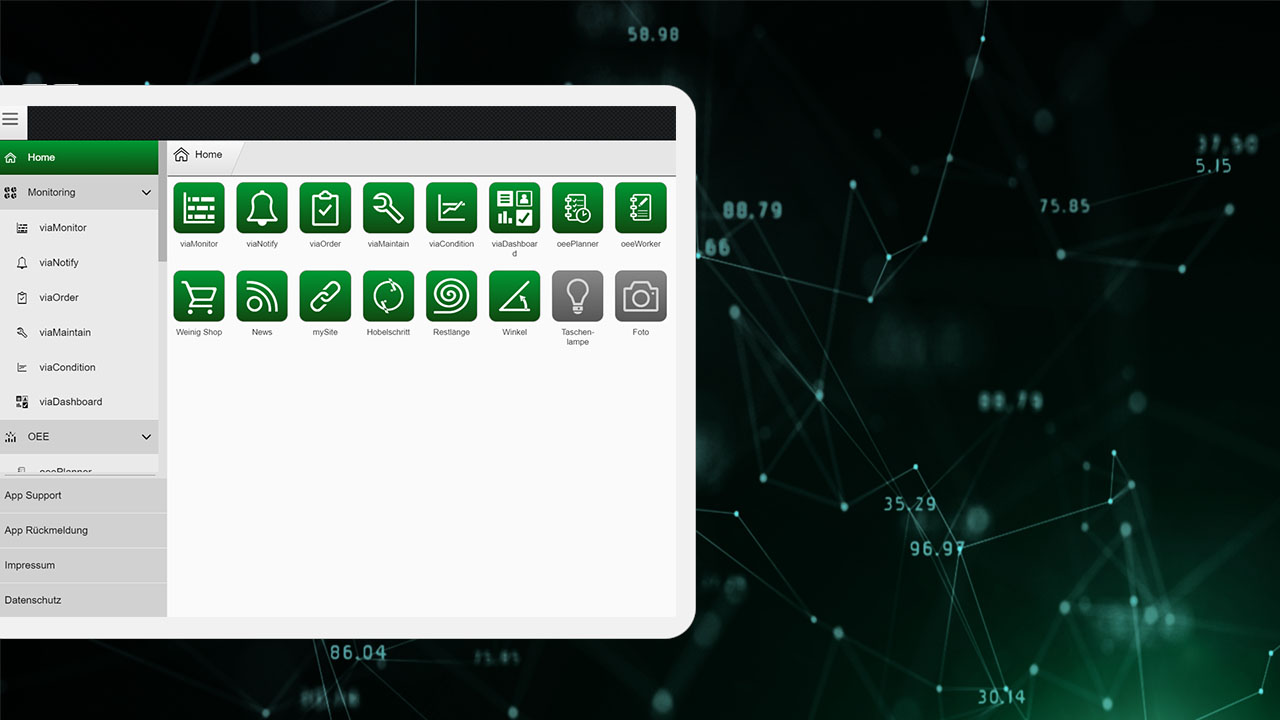
Task: Click the house icon in the Home breadcrumb
Action: coord(181,155)
